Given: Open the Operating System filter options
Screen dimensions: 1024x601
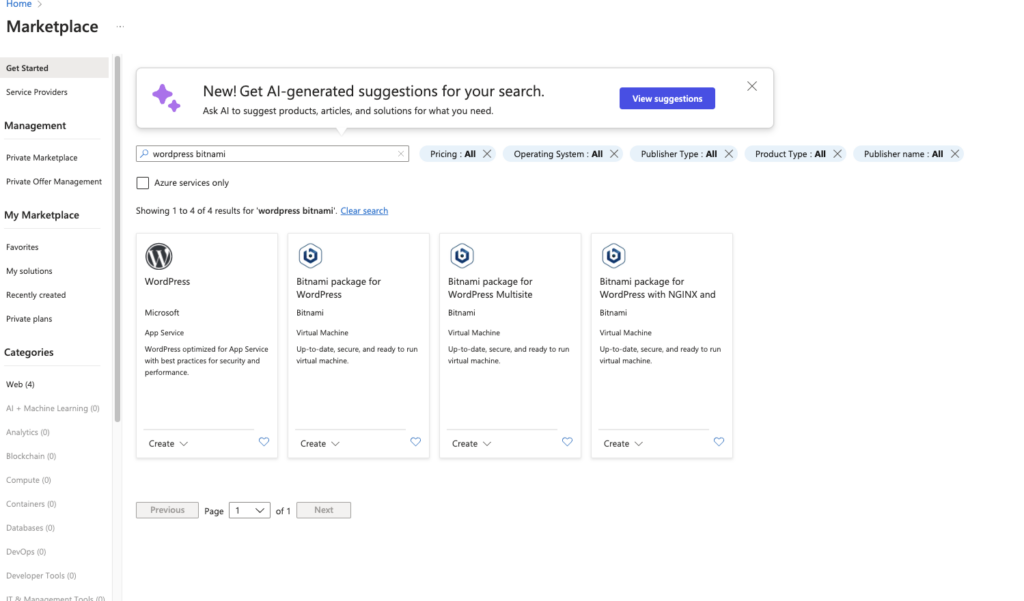Looking at the screenshot, I should (x=558, y=154).
